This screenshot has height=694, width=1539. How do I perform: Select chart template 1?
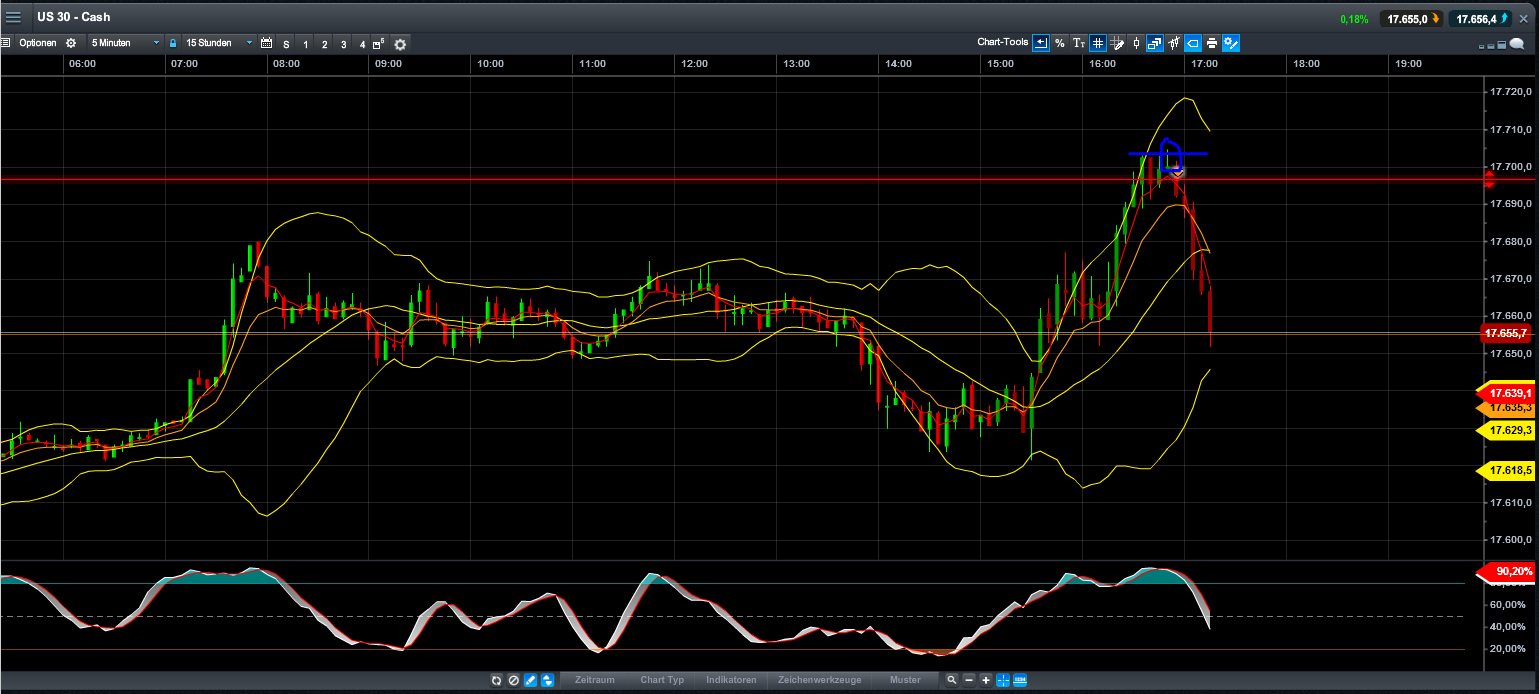click(306, 44)
